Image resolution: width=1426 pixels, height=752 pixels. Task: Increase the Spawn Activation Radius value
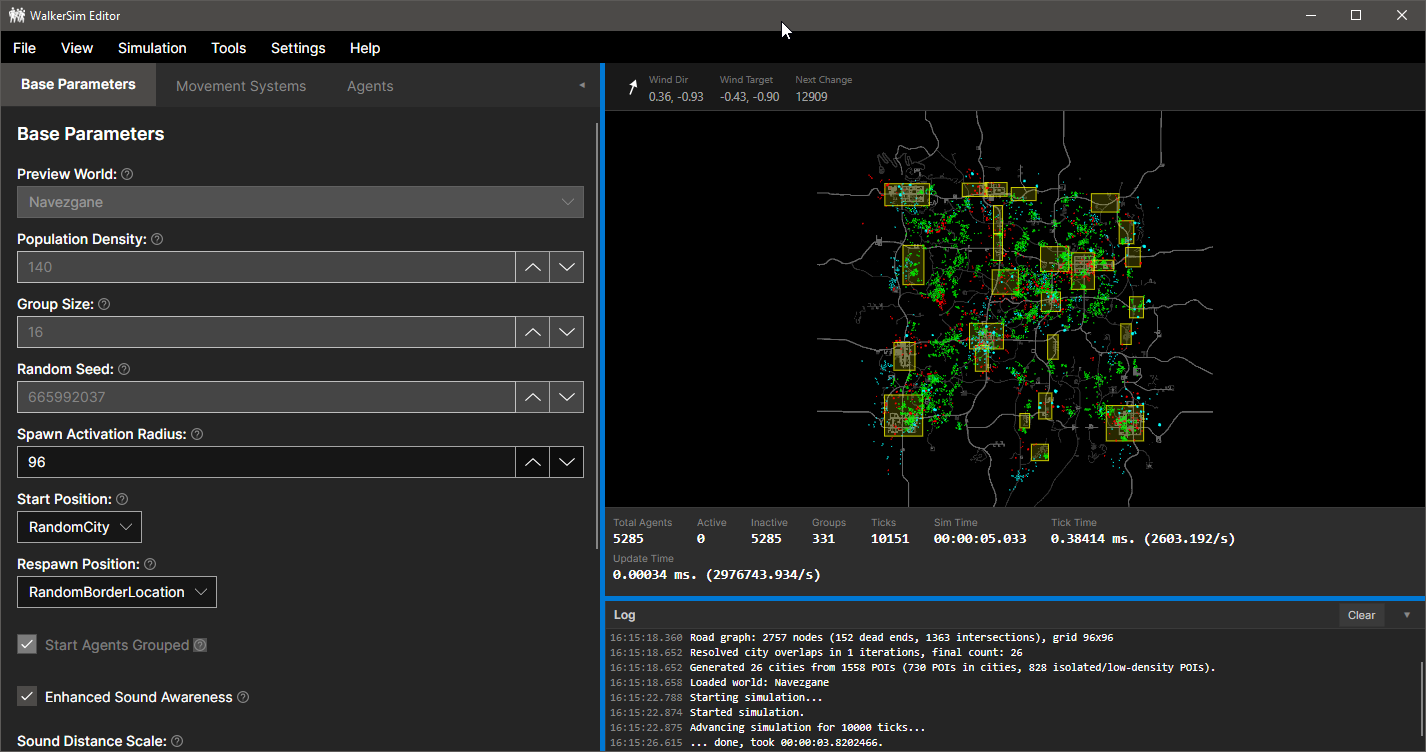point(533,462)
